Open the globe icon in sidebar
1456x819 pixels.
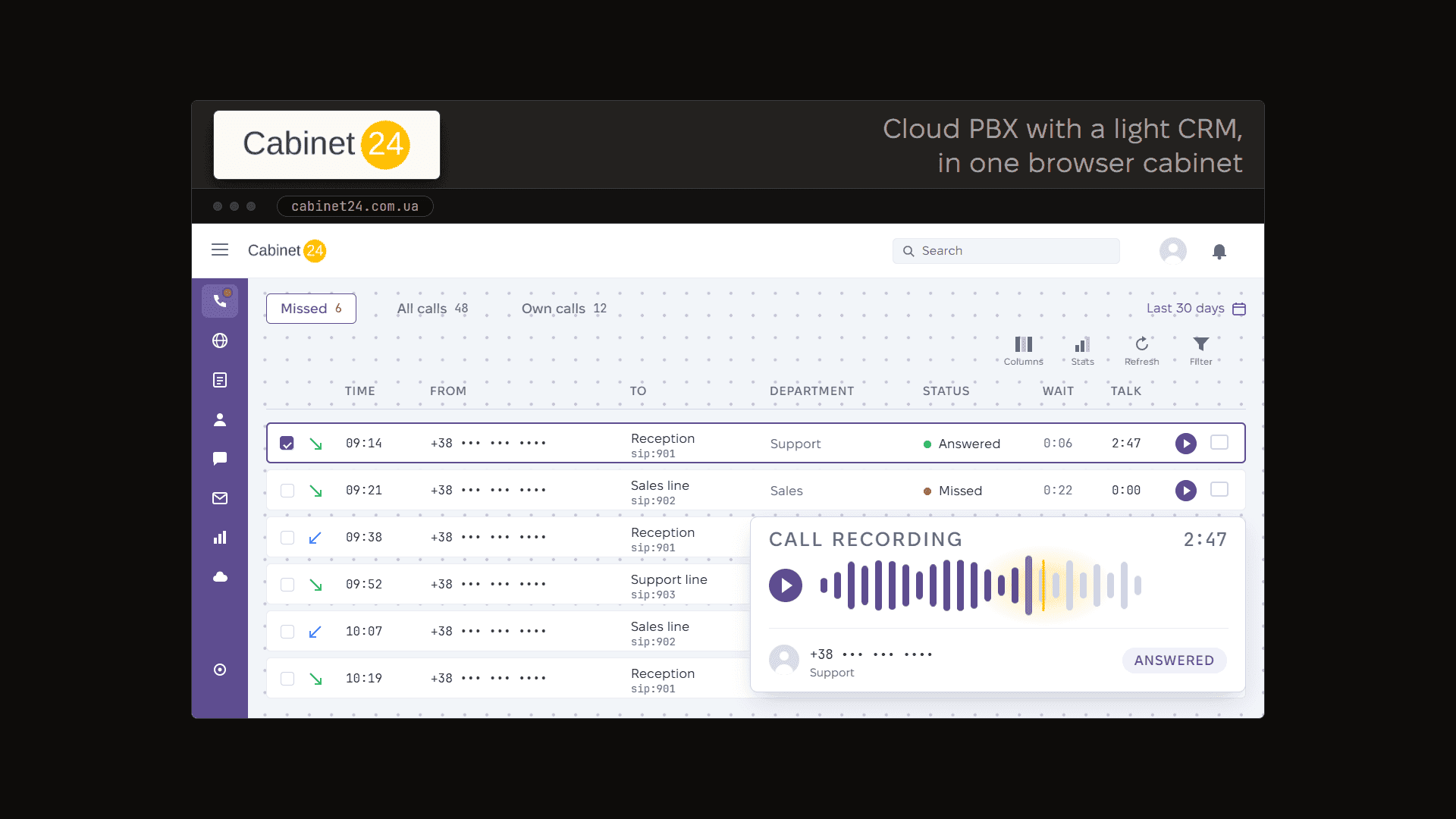220,340
